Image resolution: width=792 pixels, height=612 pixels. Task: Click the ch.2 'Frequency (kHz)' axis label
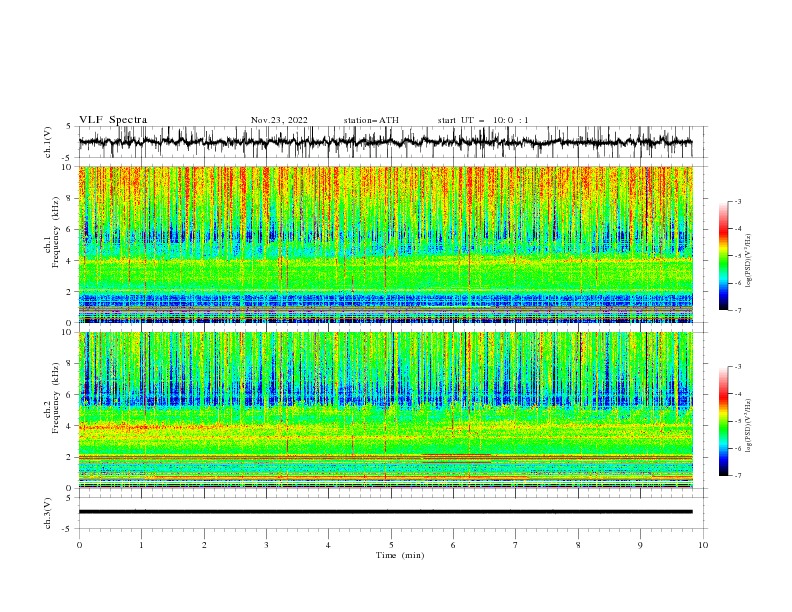56,398
